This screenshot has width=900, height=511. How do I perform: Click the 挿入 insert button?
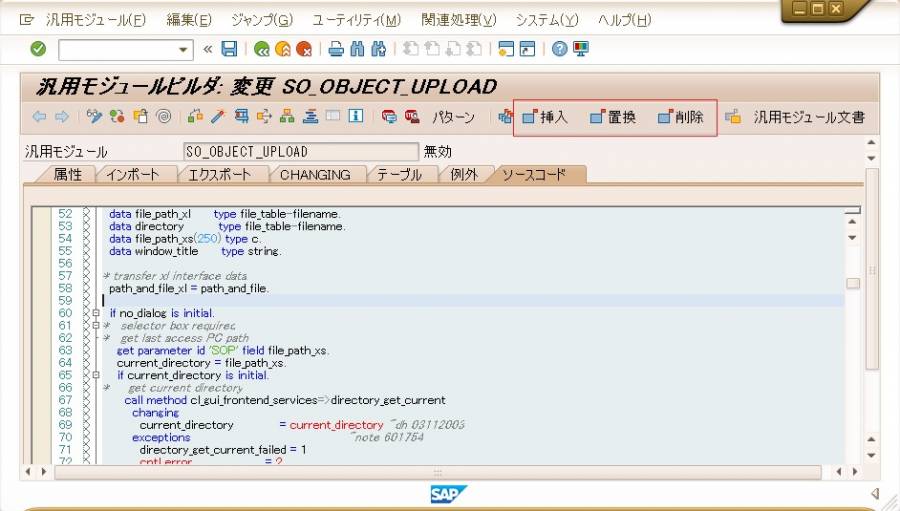(545, 117)
